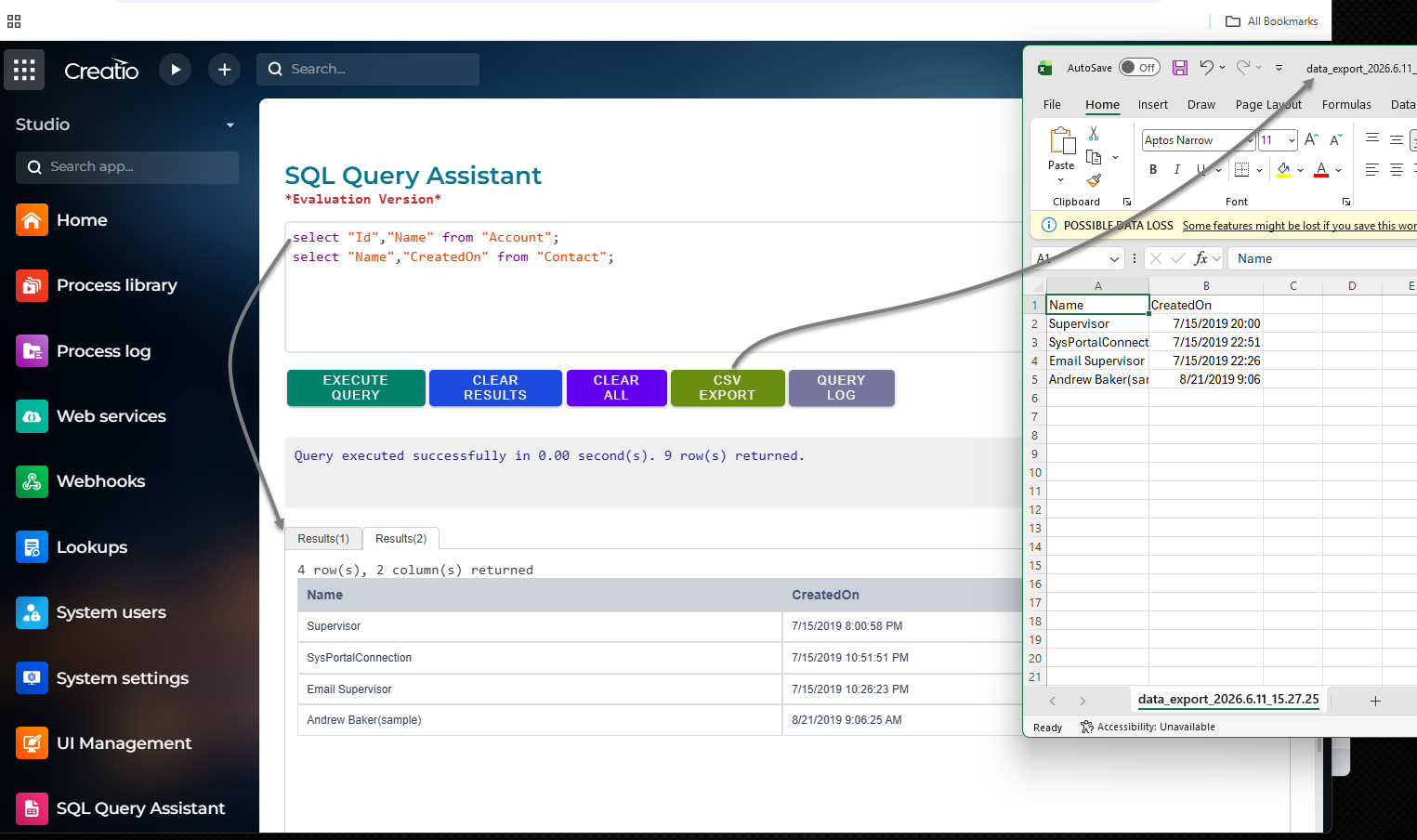Expand the Name Box dropdown
The image size is (1417, 840).
coord(1114,258)
